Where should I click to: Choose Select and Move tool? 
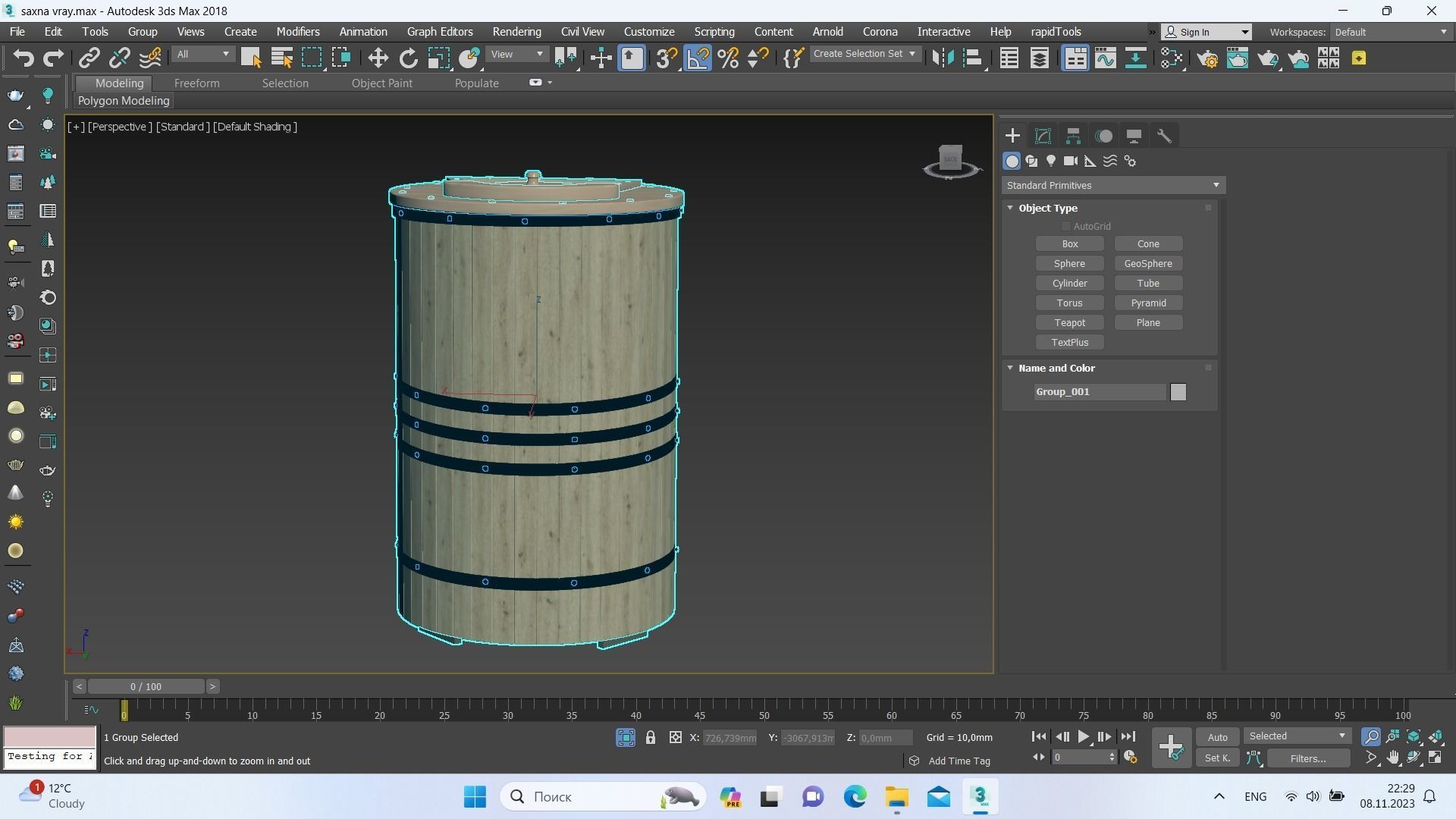tap(378, 58)
